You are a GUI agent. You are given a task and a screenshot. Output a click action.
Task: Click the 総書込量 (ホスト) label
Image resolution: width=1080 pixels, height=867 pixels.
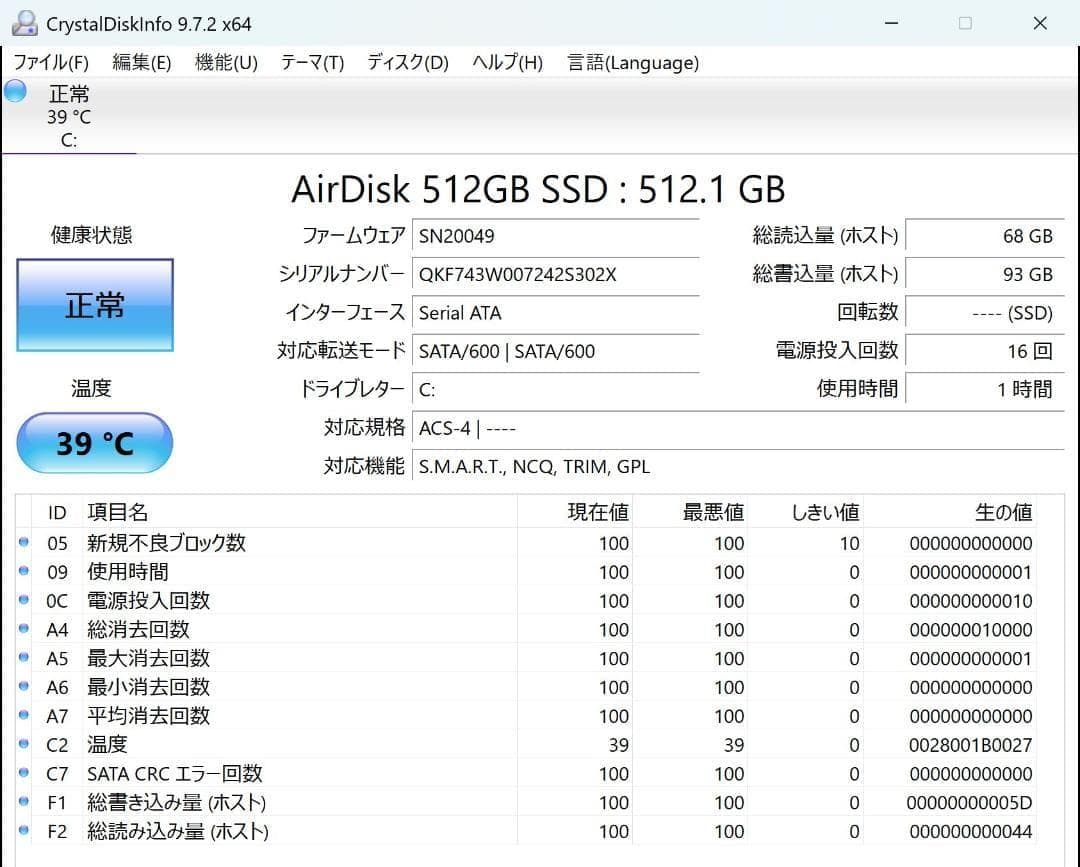(x=825, y=275)
